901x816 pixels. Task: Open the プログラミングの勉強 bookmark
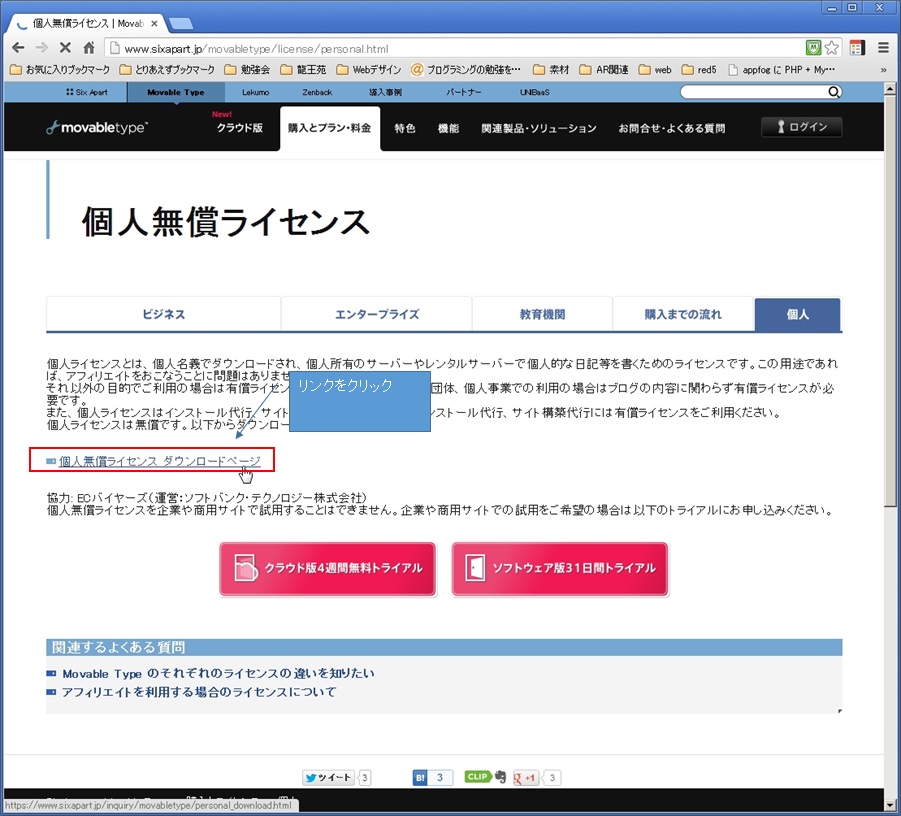(466, 70)
